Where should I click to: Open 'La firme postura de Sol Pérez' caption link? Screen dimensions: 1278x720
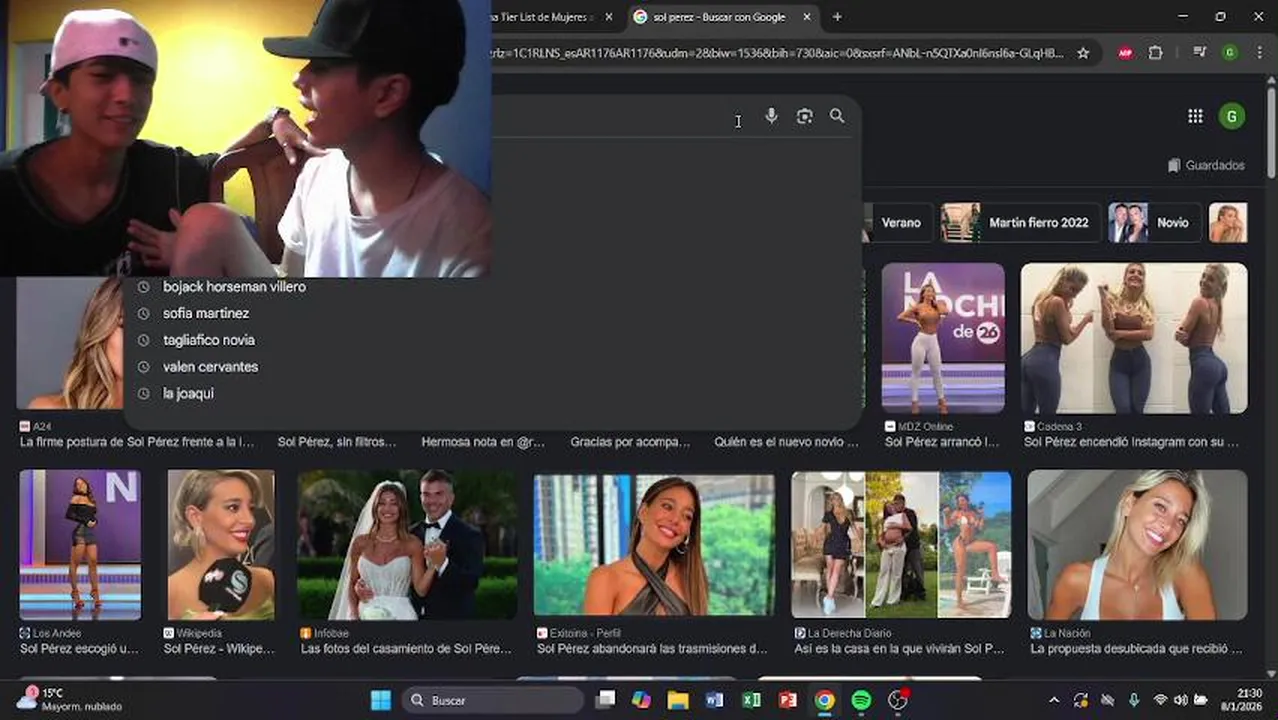(137, 442)
